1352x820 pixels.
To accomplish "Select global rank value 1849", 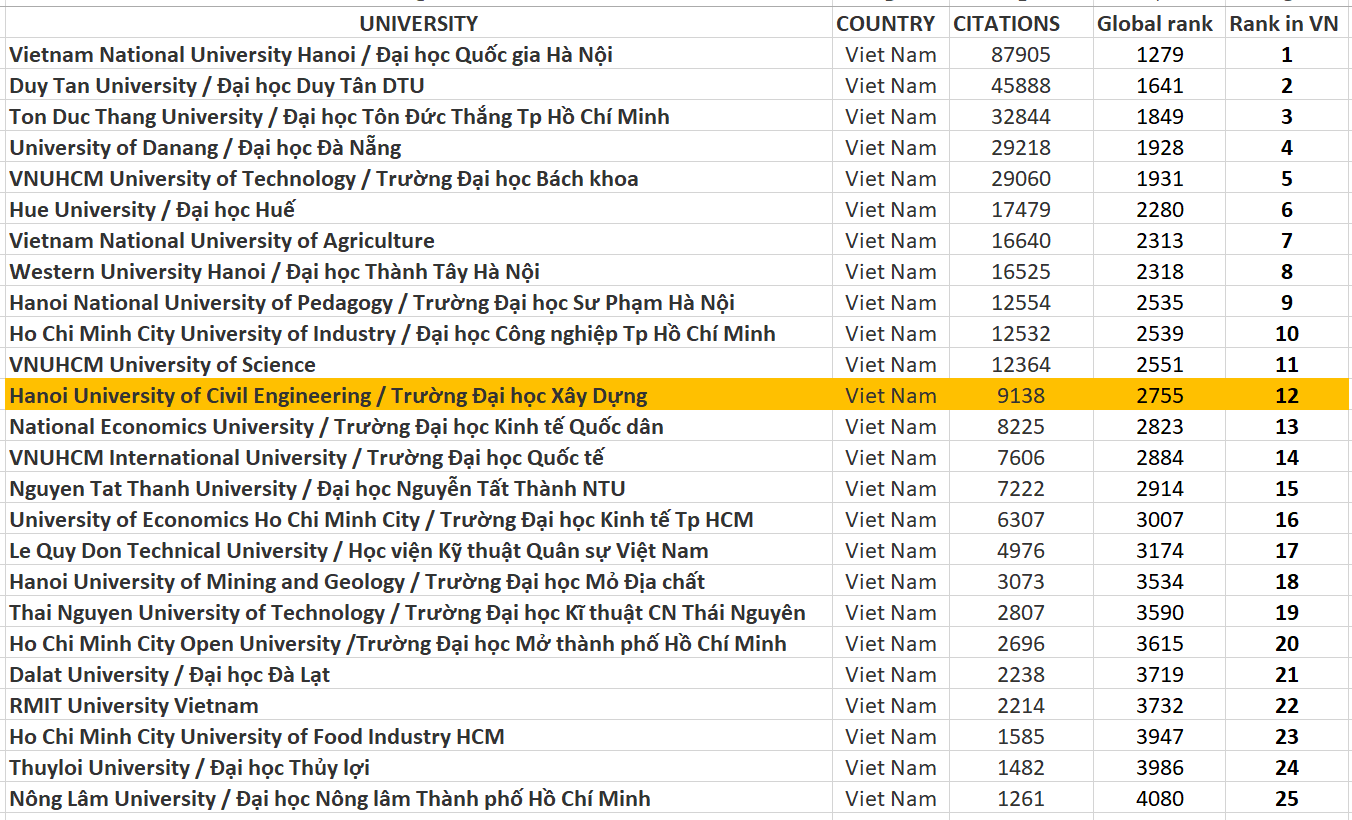I will [x=1159, y=116].
